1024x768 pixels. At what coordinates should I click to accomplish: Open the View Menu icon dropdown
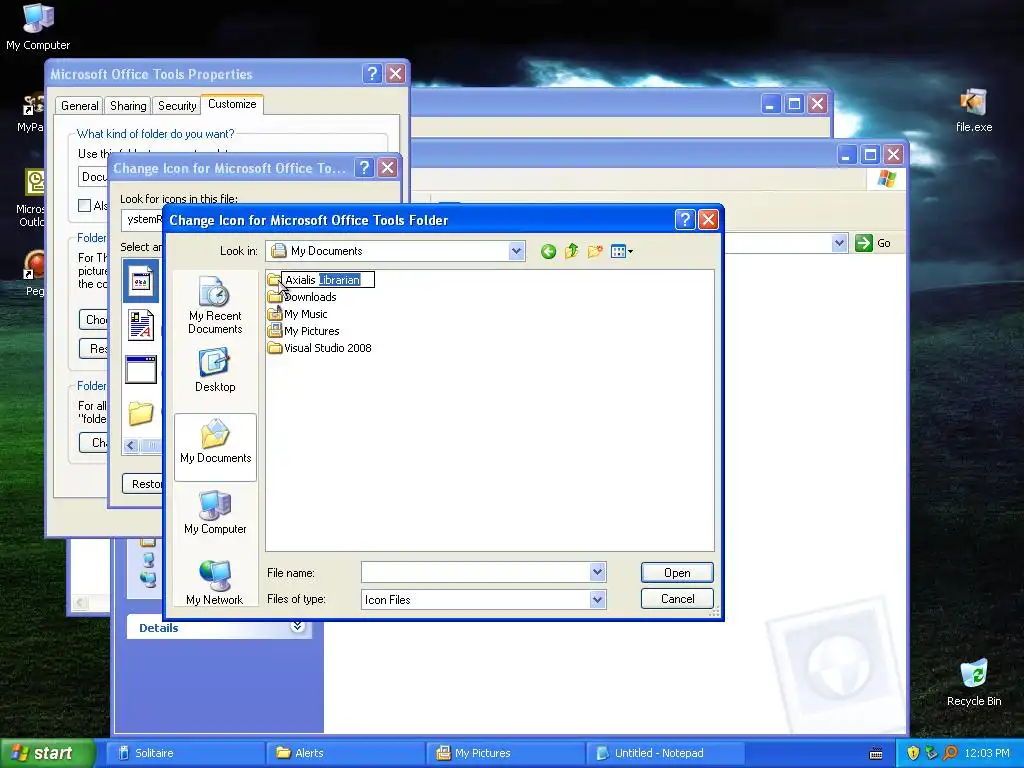click(622, 251)
